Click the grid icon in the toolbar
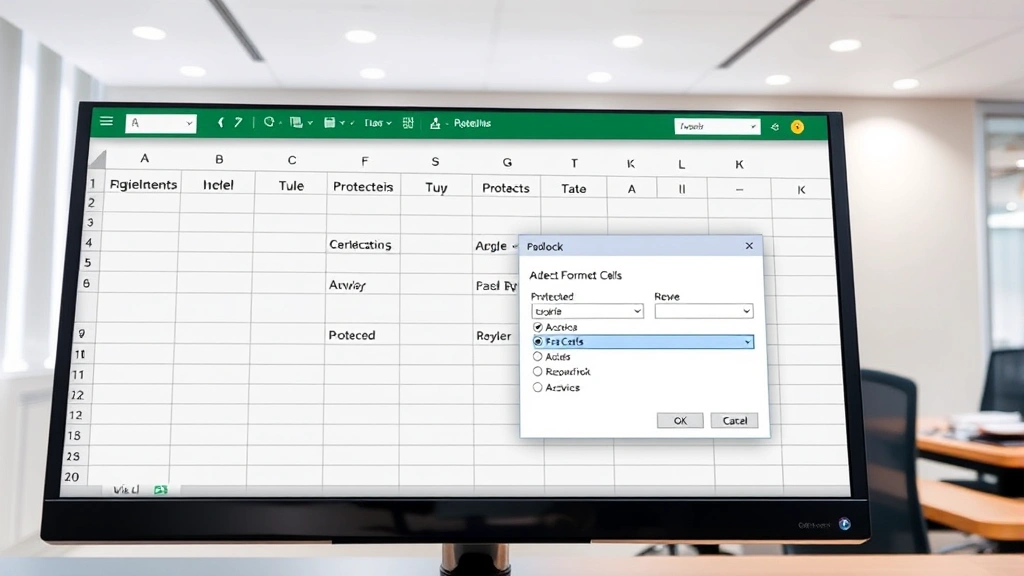The image size is (1024, 576). click(408, 123)
